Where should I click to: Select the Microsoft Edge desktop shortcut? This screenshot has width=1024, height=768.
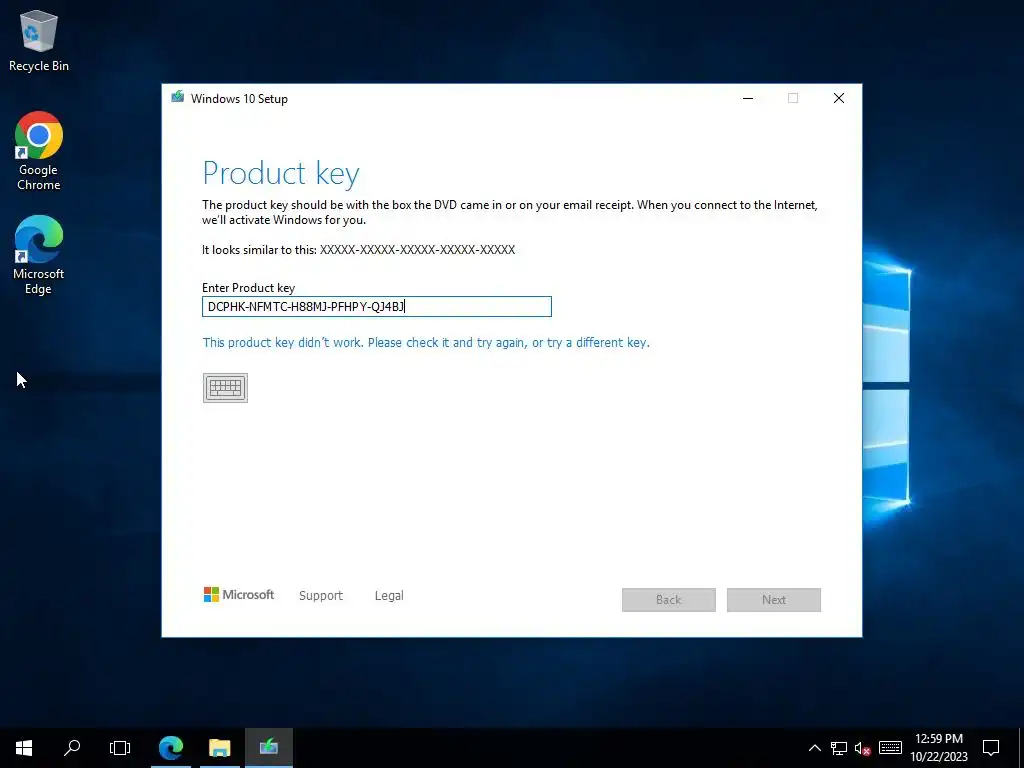(39, 255)
